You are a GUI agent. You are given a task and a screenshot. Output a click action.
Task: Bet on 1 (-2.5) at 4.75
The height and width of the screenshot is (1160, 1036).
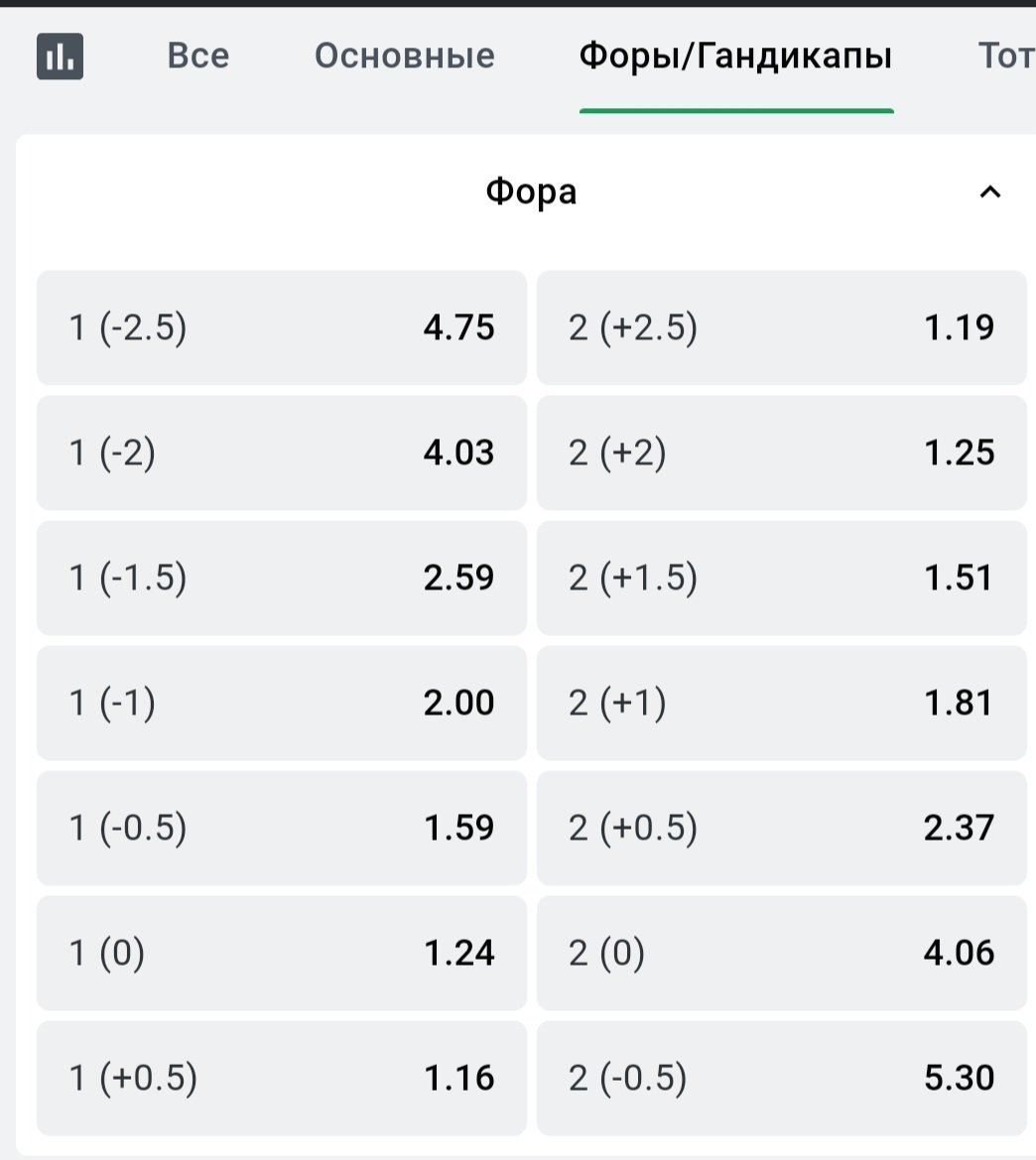(x=282, y=327)
